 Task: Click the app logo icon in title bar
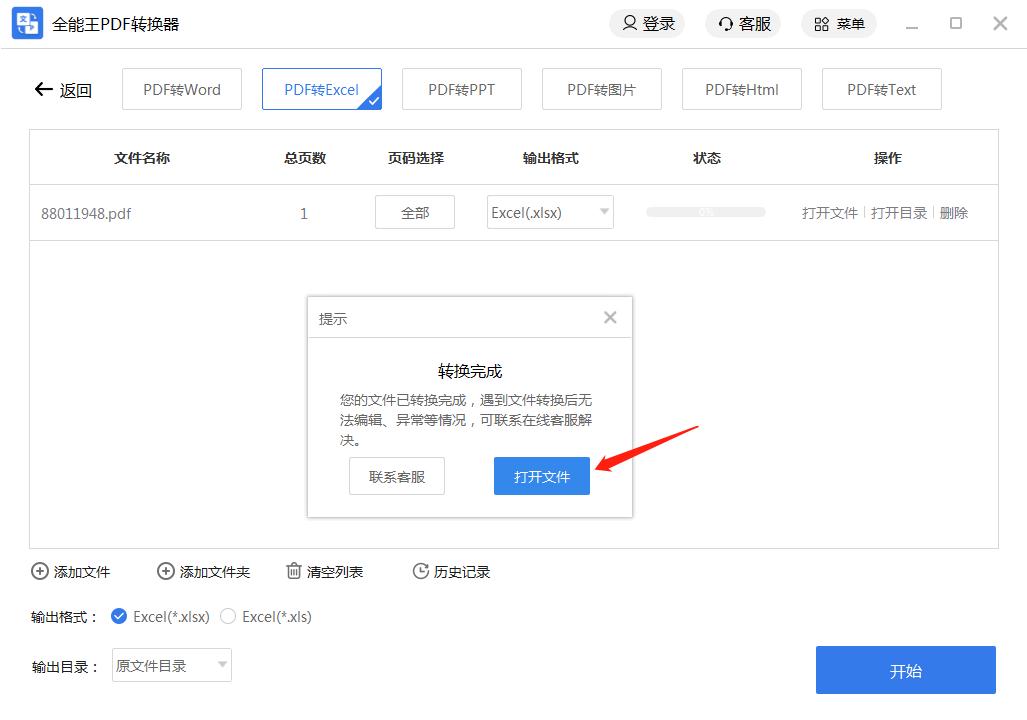click(x=27, y=23)
